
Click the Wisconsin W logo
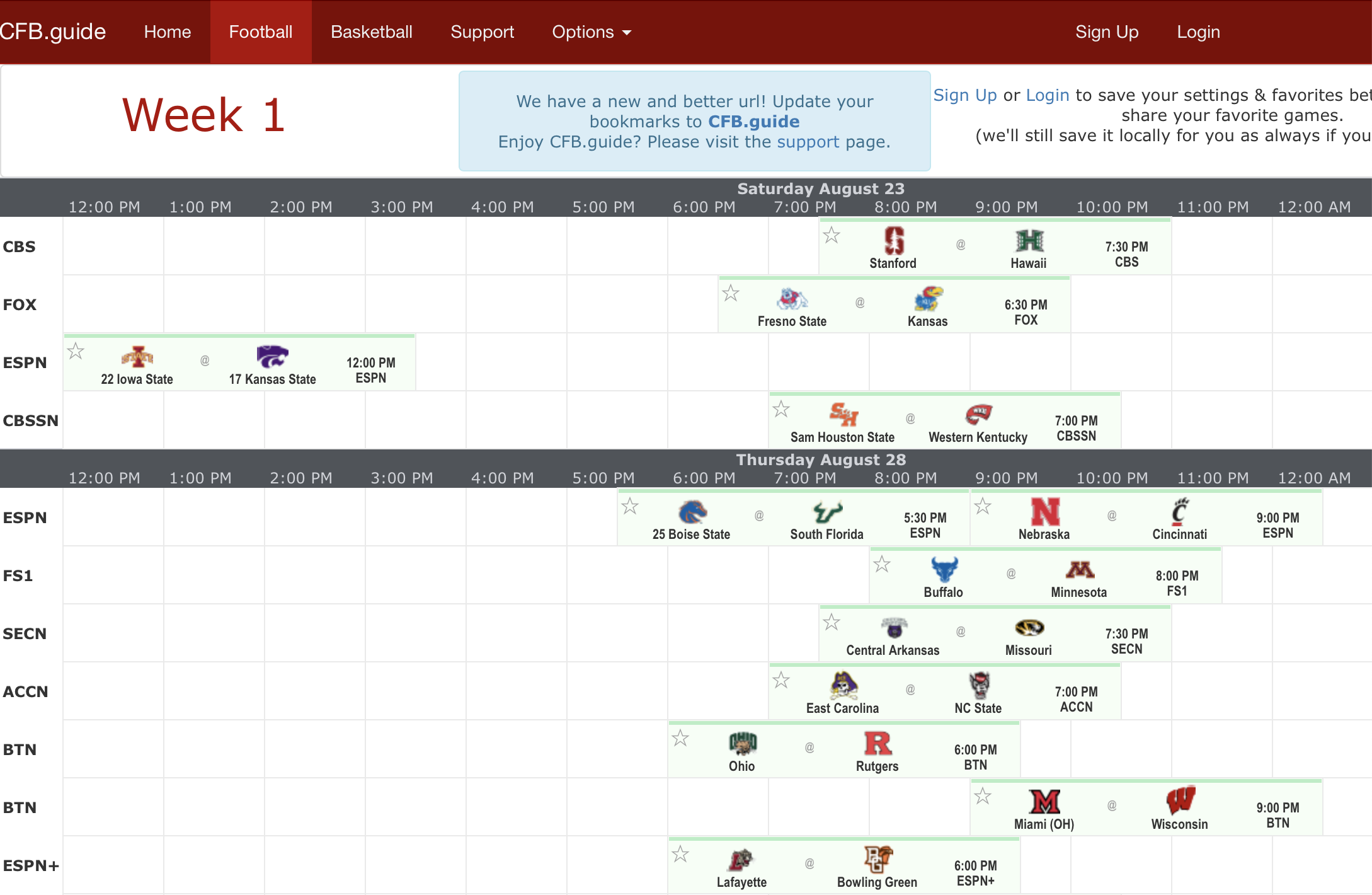pyautogui.click(x=1180, y=801)
